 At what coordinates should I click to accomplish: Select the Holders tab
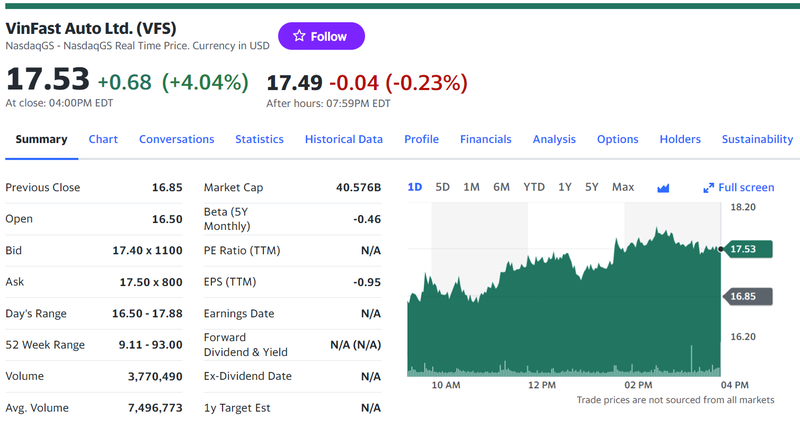click(680, 139)
